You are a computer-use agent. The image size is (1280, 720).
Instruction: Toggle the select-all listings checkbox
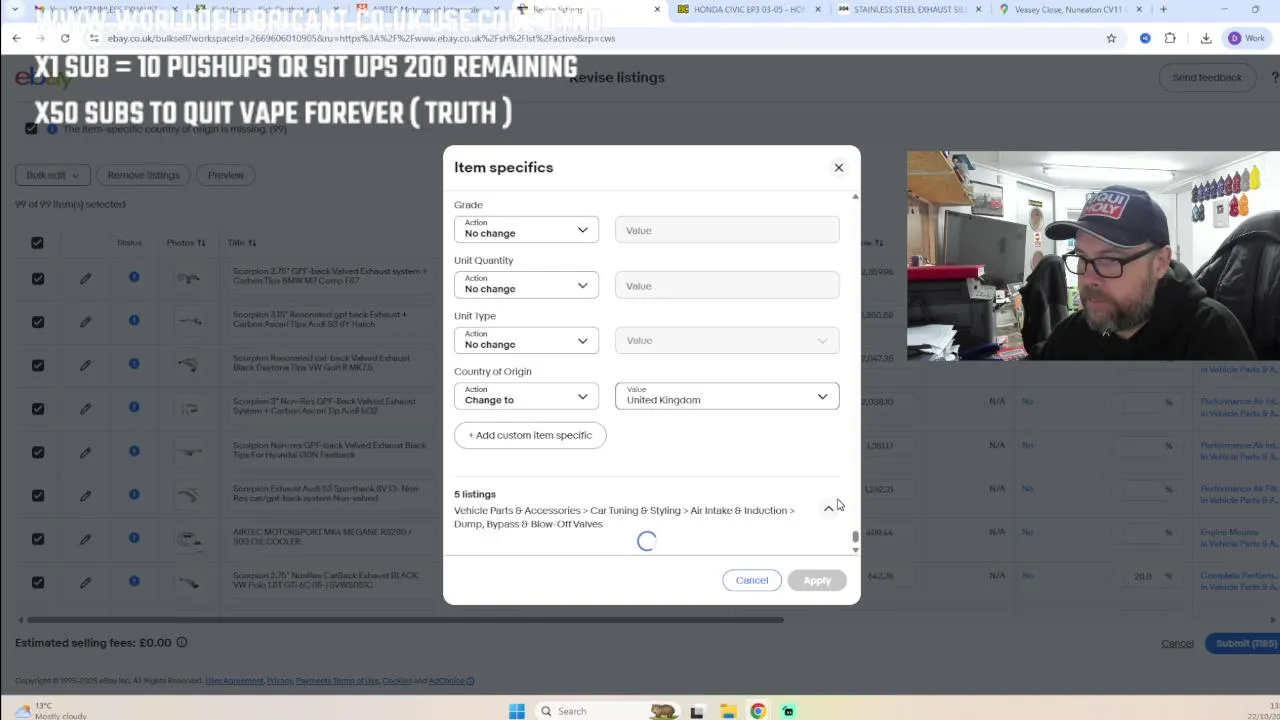(37, 242)
